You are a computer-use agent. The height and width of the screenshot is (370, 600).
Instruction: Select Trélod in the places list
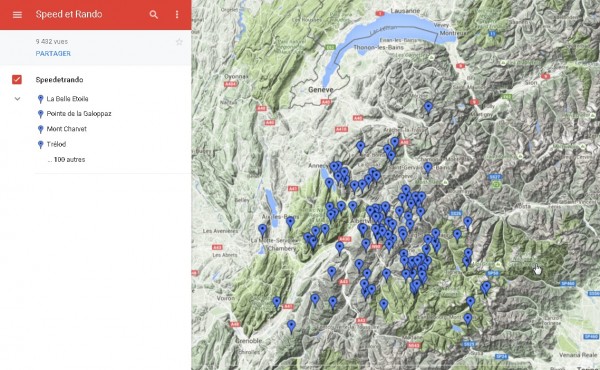(56, 144)
